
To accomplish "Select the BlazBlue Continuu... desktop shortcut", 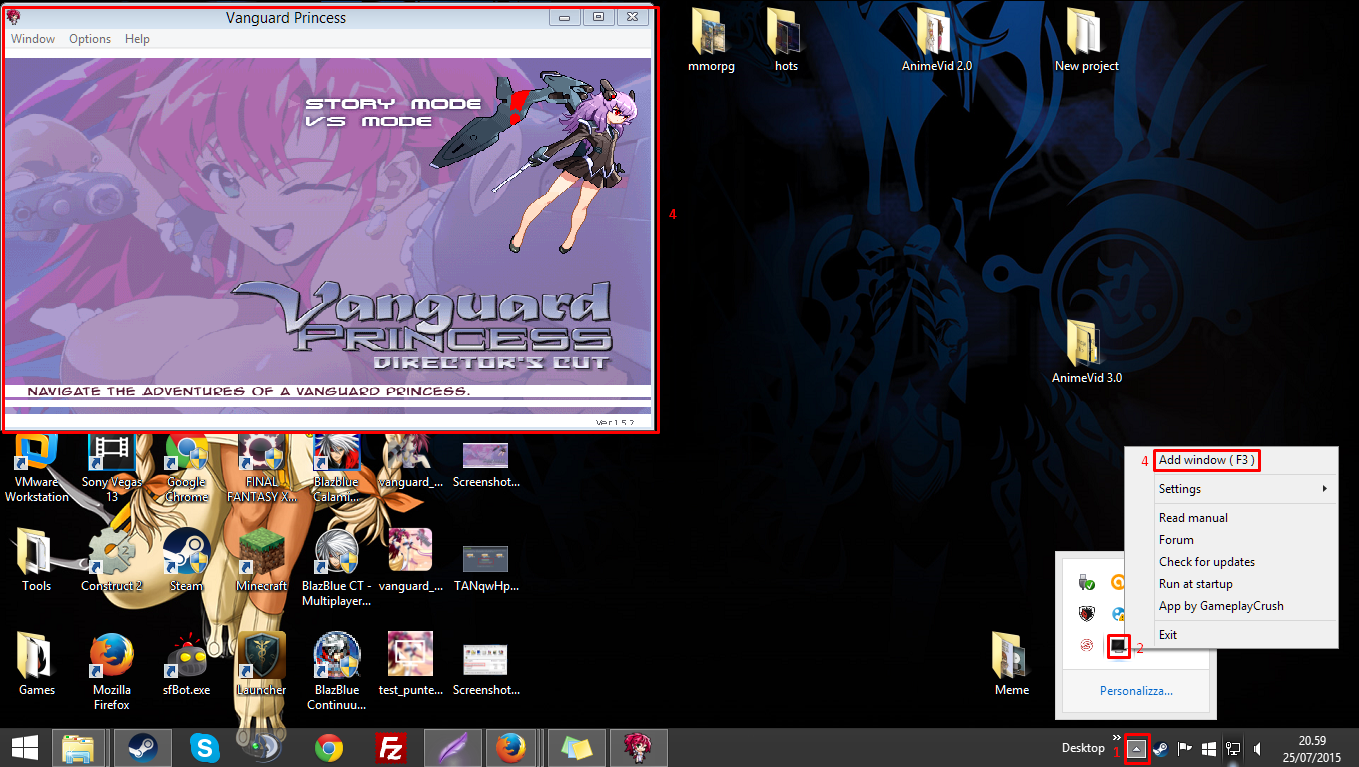I will pyautogui.click(x=337, y=672).
